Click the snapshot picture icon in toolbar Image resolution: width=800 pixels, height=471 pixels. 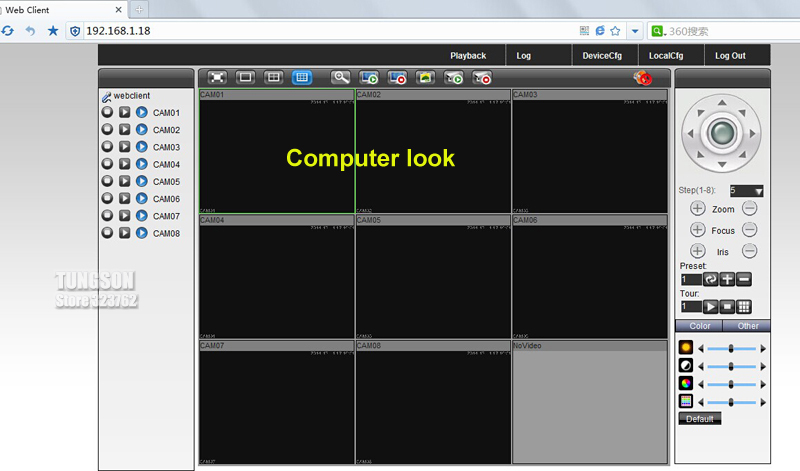(425, 77)
